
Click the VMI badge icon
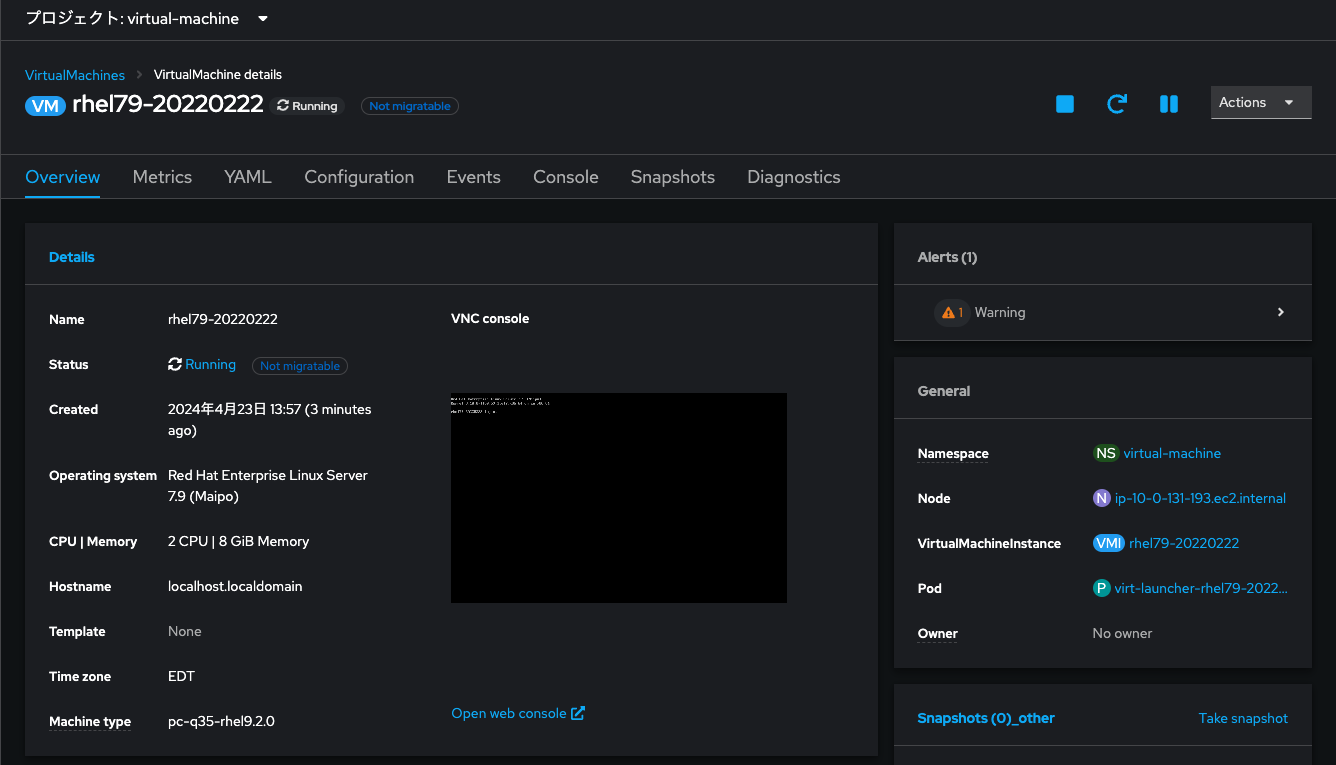1109,543
